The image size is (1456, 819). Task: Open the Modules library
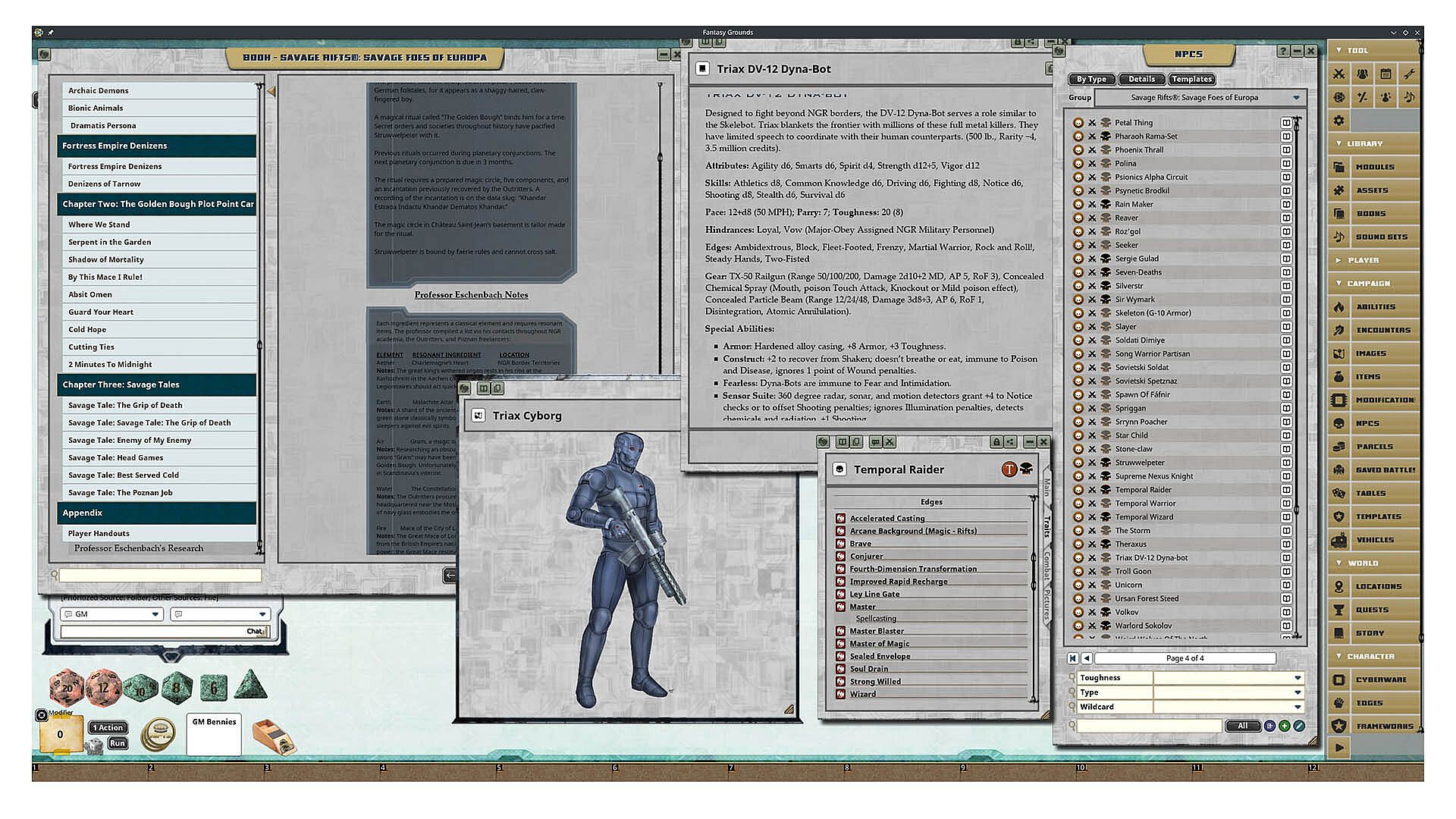click(x=1374, y=167)
